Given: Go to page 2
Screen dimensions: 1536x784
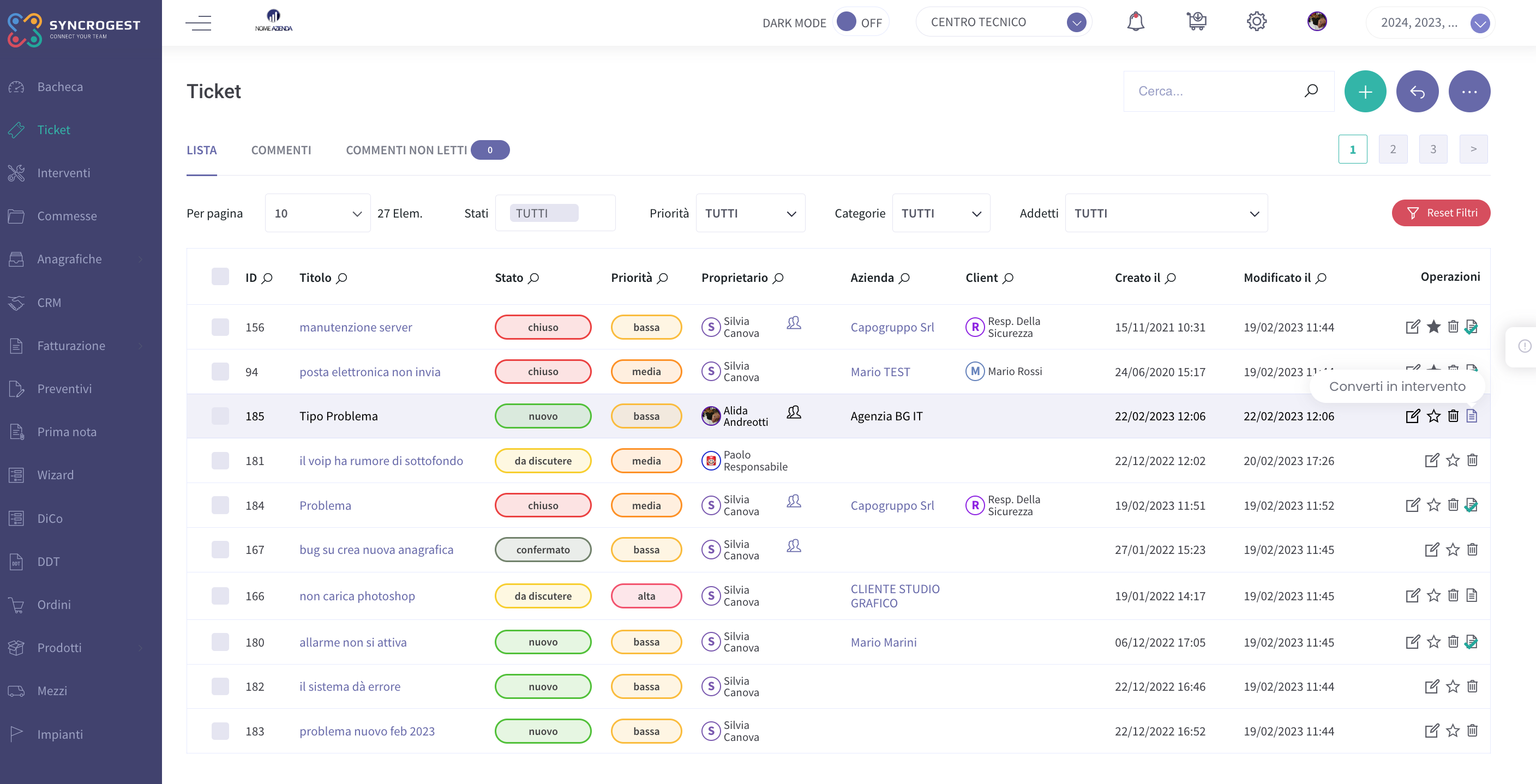Looking at the screenshot, I should tap(1393, 149).
